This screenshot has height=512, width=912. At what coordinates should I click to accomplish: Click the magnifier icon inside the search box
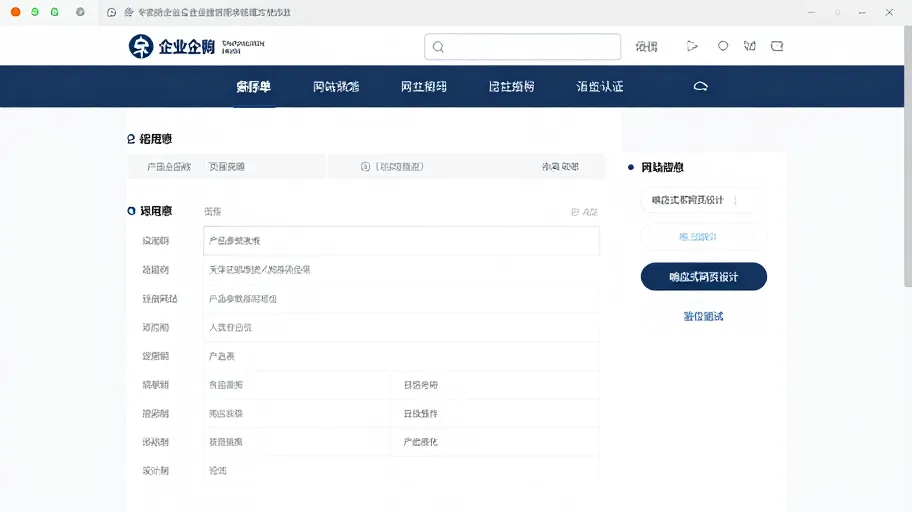coord(438,47)
